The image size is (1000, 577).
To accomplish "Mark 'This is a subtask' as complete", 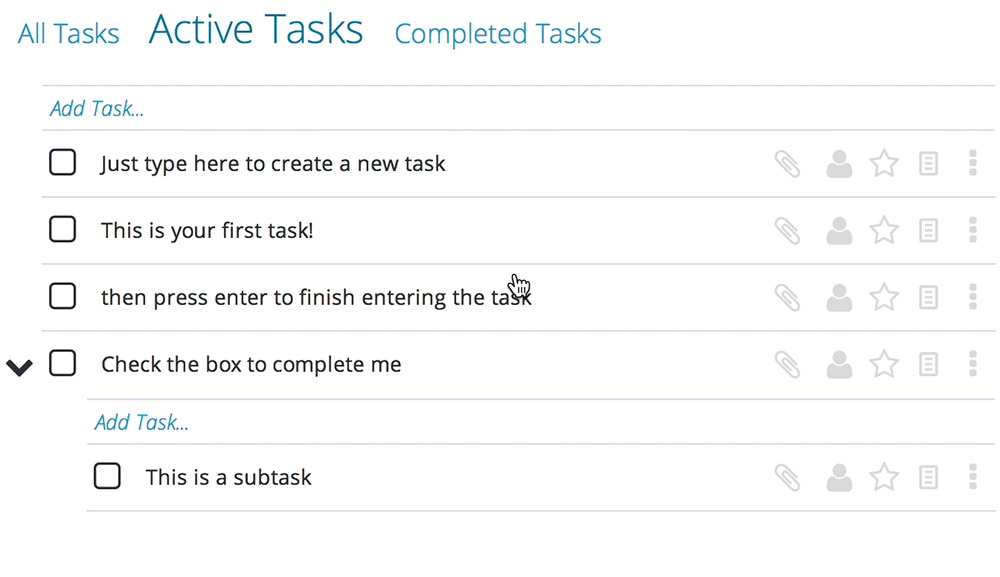I will [107, 476].
